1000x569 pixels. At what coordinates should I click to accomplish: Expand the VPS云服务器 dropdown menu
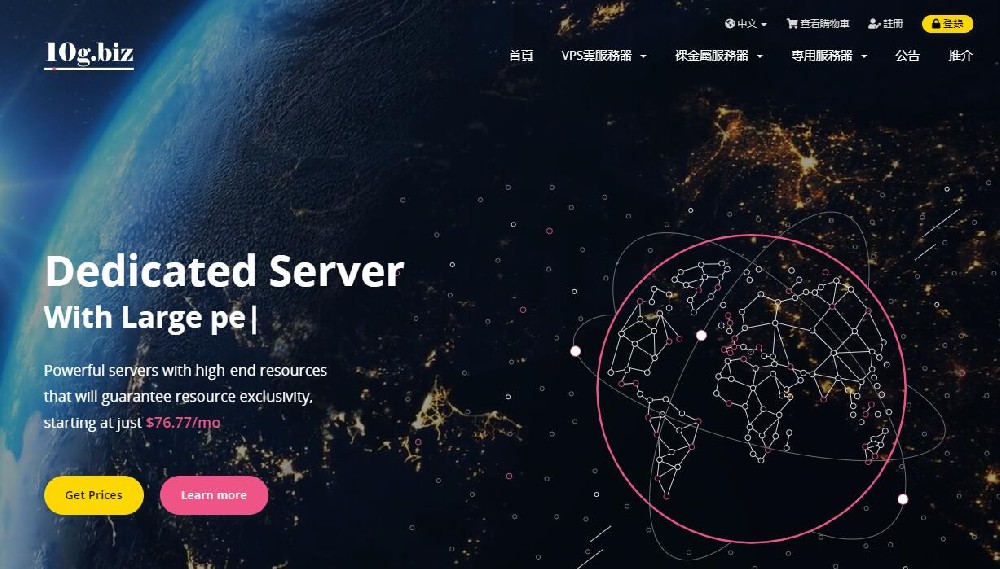[x=604, y=55]
